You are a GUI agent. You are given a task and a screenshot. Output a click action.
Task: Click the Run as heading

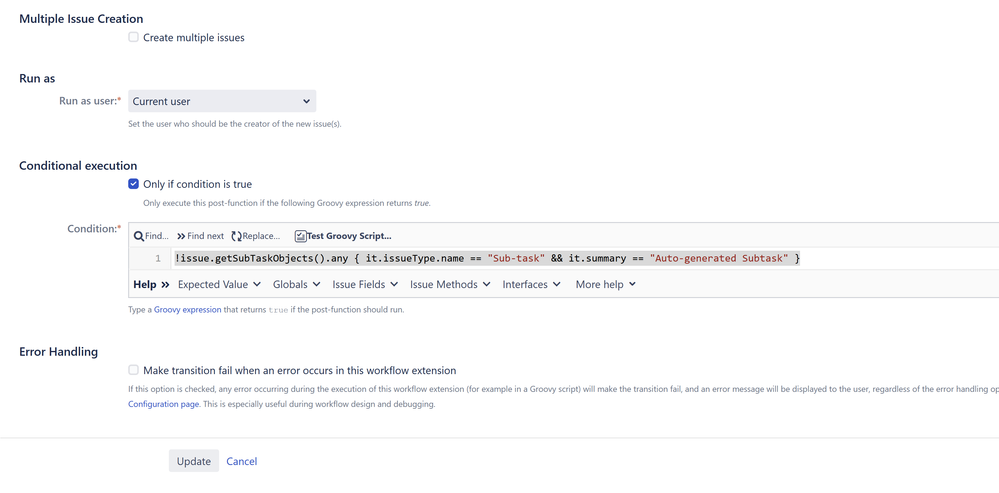click(x=37, y=78)
